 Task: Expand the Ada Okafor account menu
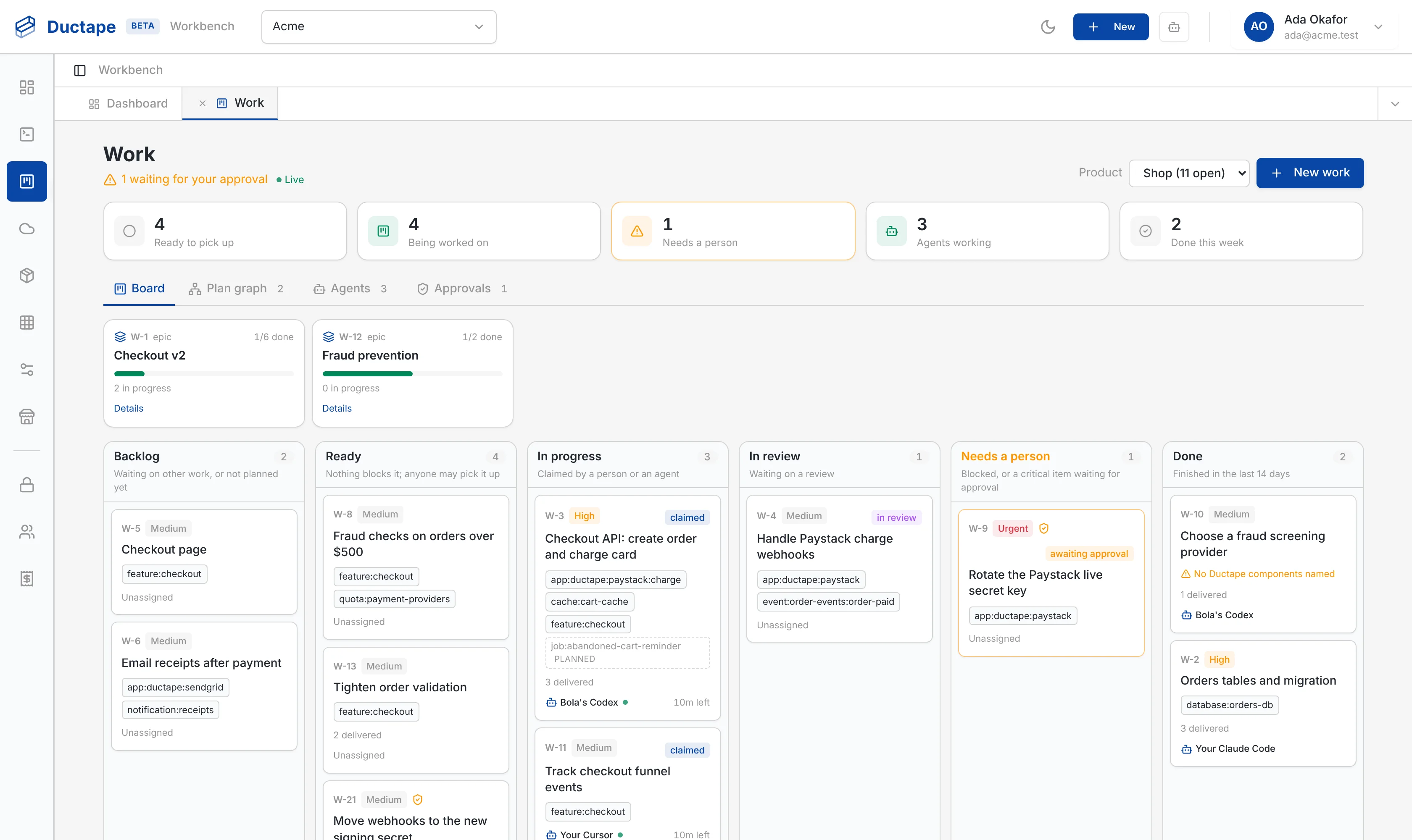(x=1314, y=26)
